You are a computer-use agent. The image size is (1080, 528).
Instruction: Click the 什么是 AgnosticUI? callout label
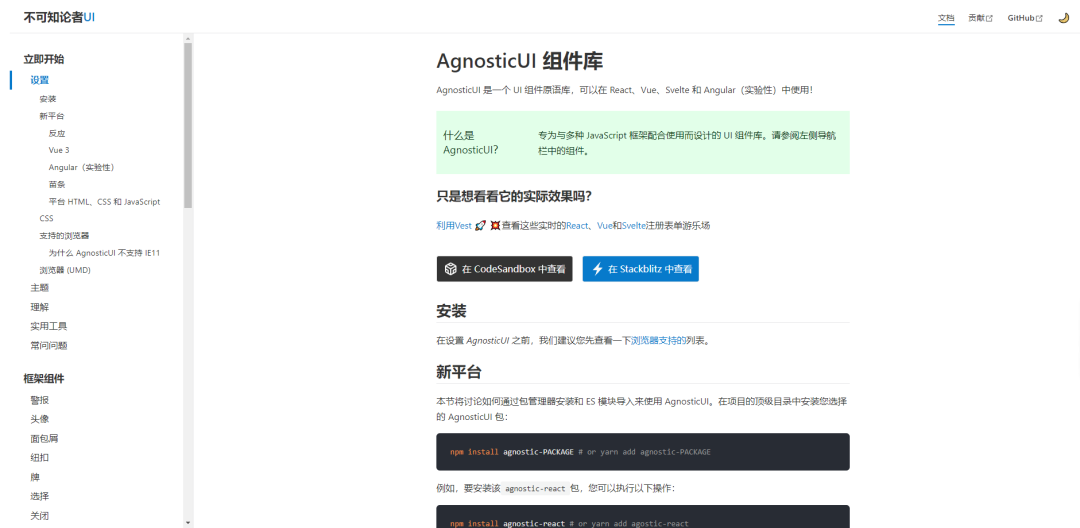pos(471,142)
